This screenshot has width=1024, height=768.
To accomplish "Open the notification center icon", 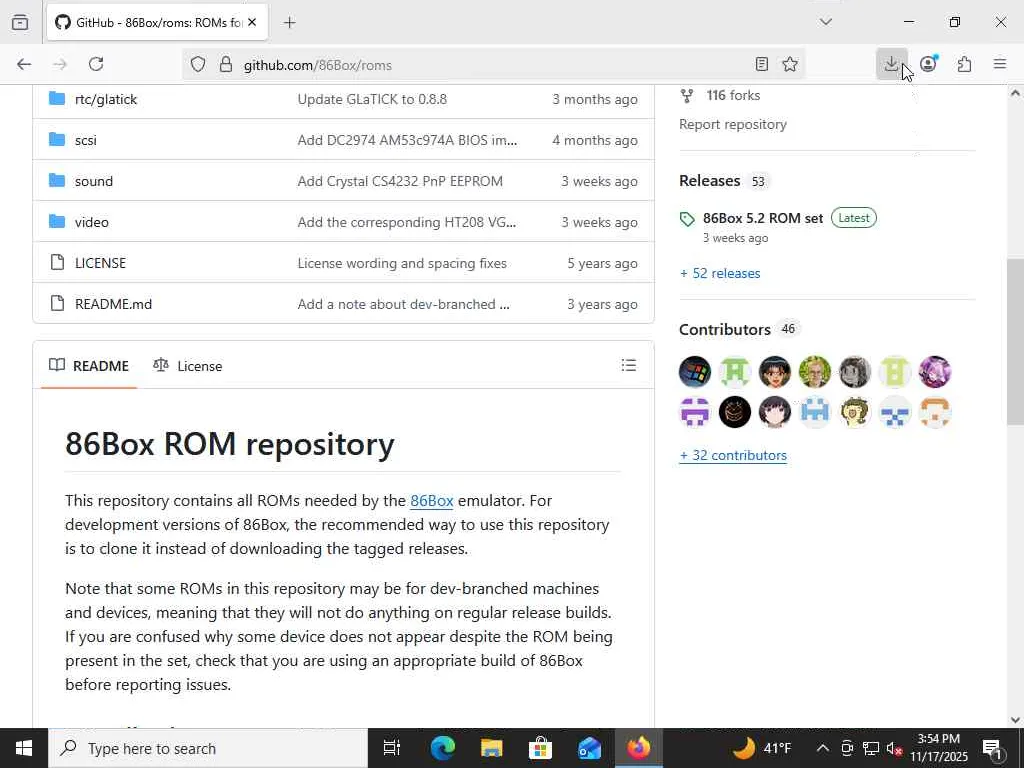I will tap(993, 748).
